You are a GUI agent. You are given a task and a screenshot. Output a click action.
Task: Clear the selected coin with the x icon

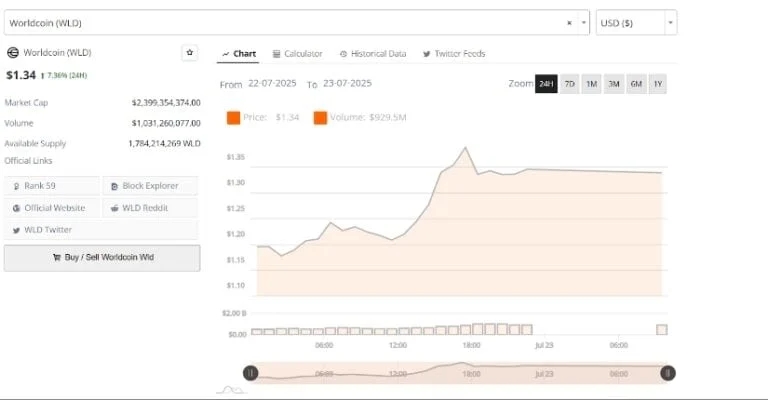(569, 22)
